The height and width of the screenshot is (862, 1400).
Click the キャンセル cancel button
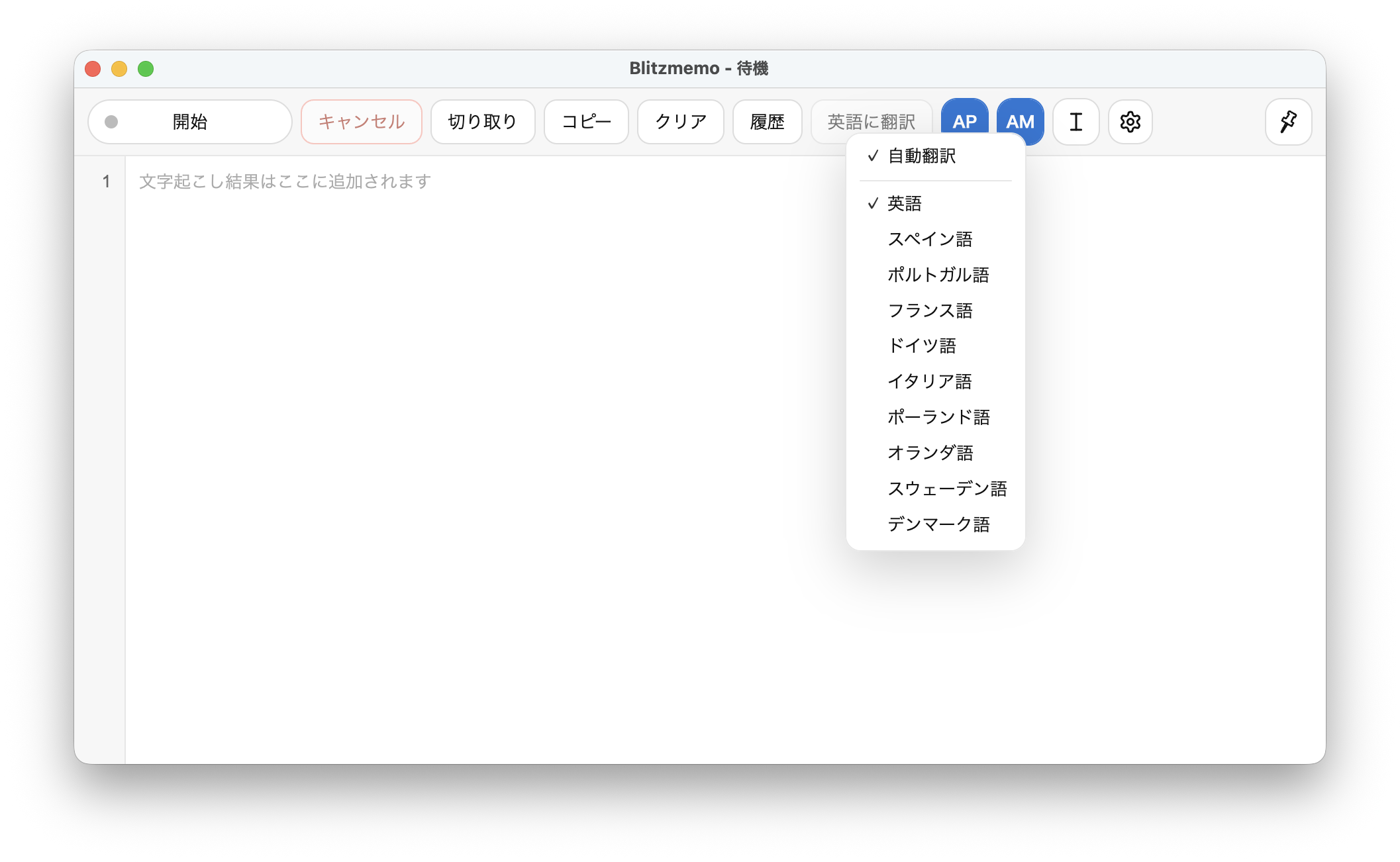pos(362,121)
